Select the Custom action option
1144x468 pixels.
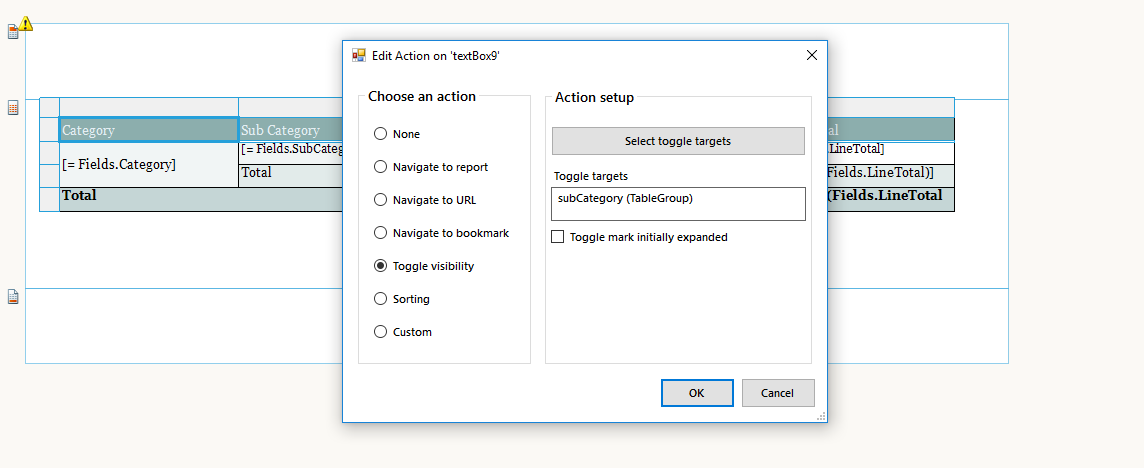coord(380,332)
